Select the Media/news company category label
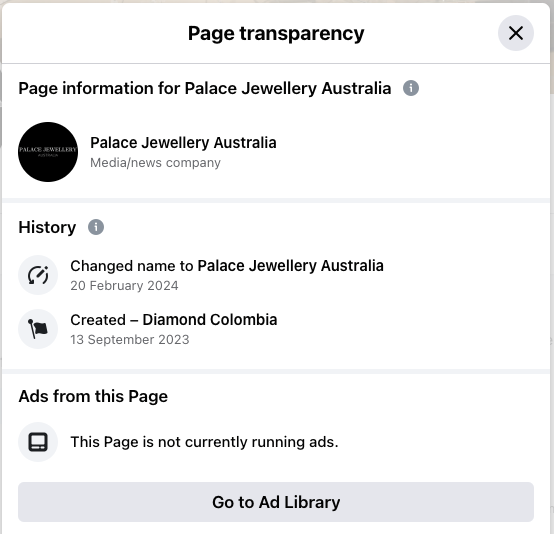Viewport: 554px width, 534px height. (x=155, y=163)
